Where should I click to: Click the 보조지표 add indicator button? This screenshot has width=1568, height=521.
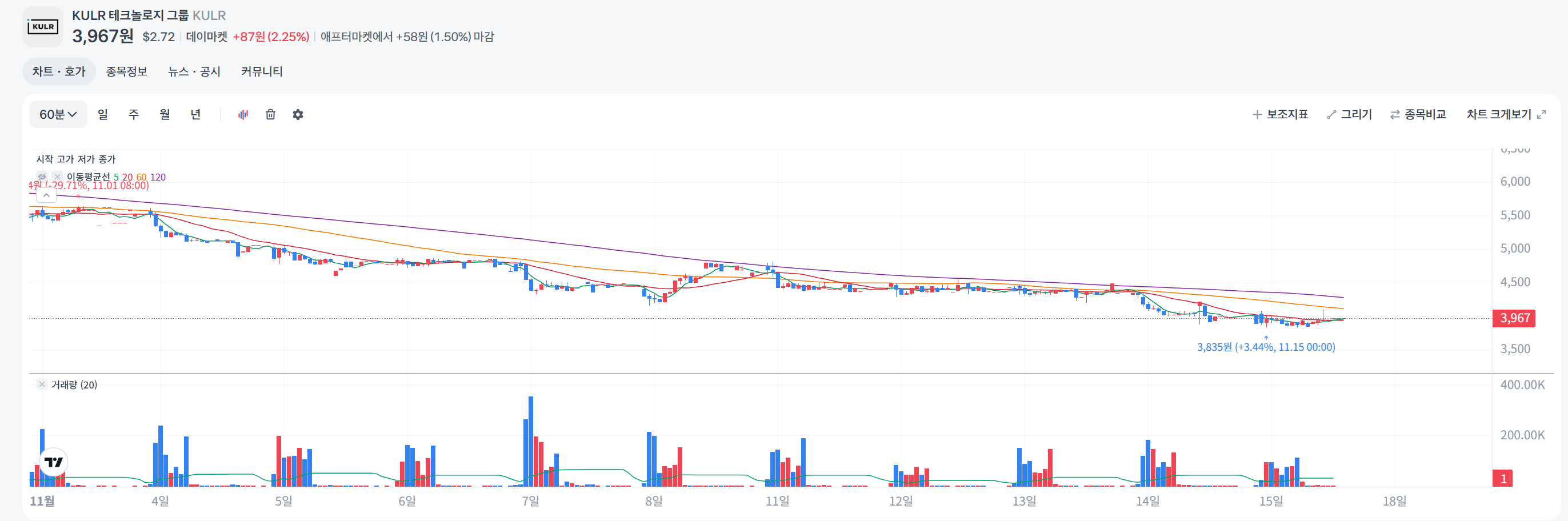pos(1280,114)
